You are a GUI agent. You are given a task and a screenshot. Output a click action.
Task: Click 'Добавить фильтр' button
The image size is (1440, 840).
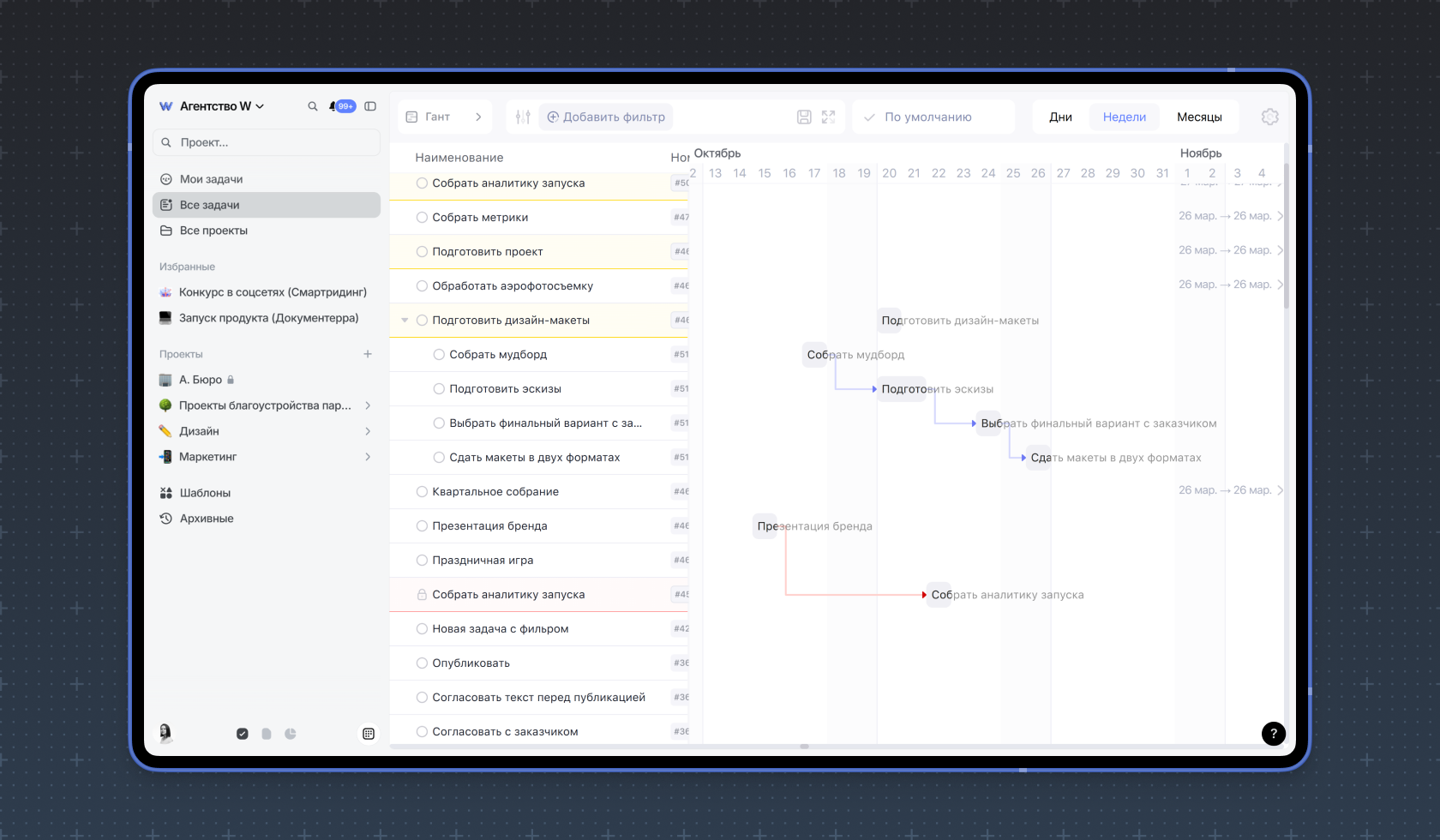pyautogui.click(x=605, y=117)
